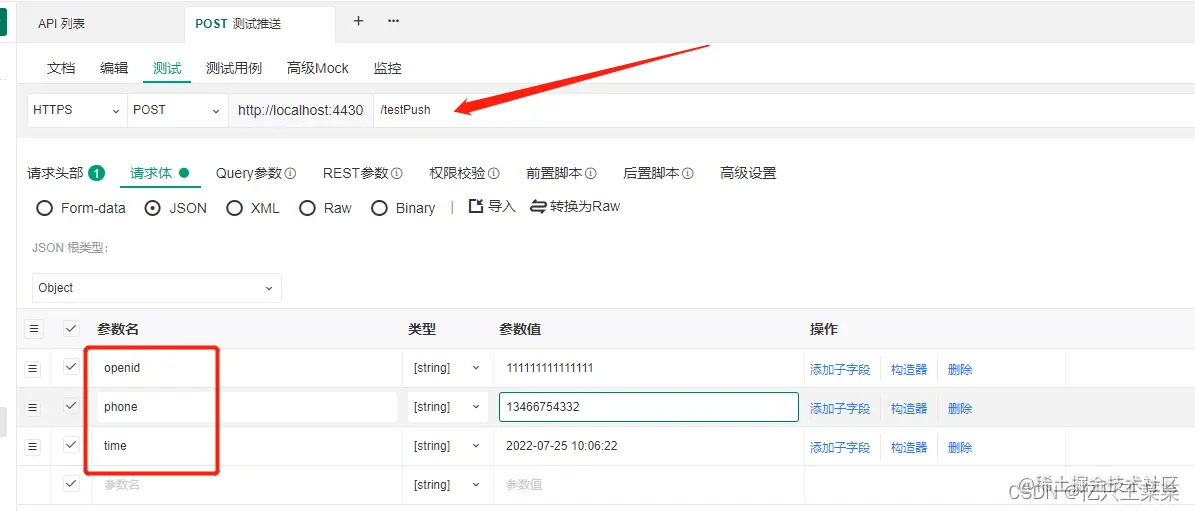Open the 测试 tab
The image size is (1195, 511).
167,68
